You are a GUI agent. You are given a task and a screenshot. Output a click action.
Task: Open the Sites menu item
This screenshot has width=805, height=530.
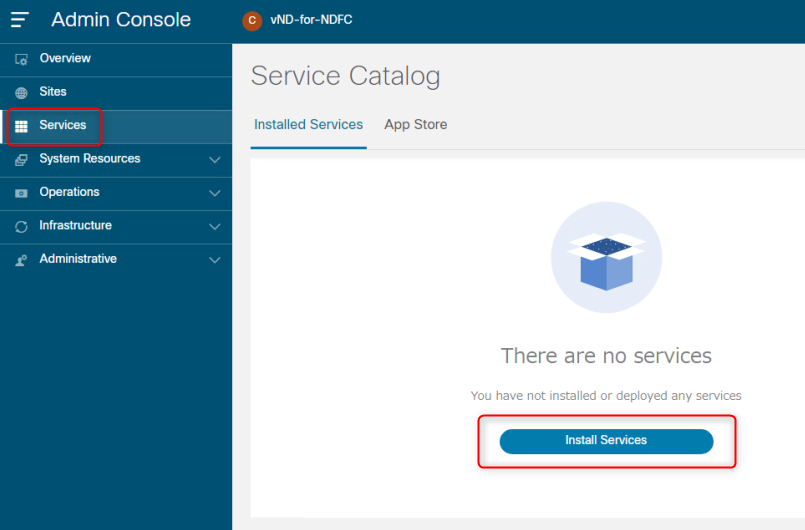click(116, 93)
